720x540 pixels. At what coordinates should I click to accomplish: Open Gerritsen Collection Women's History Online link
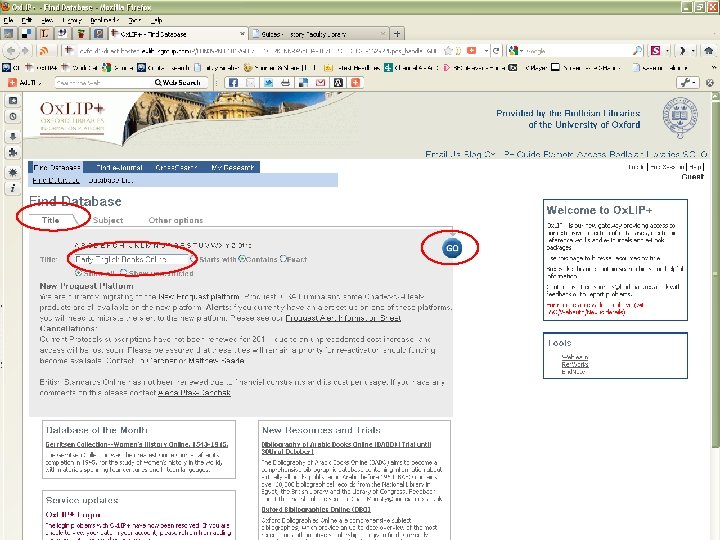click(x=136, y=444)
